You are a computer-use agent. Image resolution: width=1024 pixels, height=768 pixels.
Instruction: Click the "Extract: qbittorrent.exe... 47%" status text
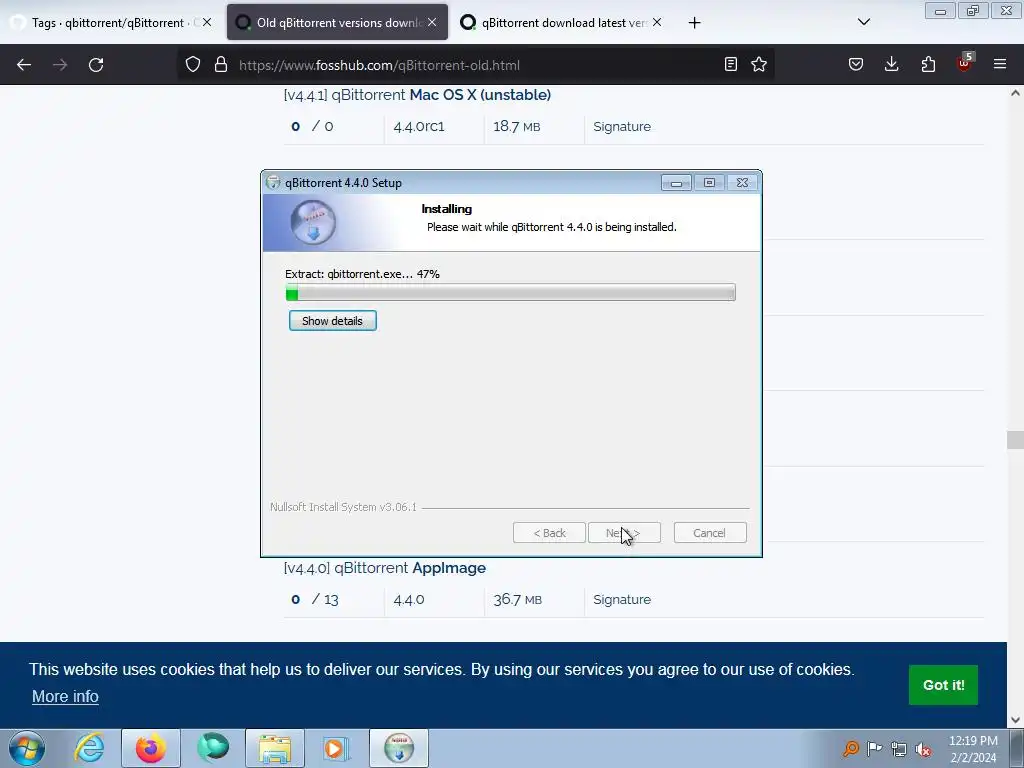pyautogui.click(x=362, y=274)
